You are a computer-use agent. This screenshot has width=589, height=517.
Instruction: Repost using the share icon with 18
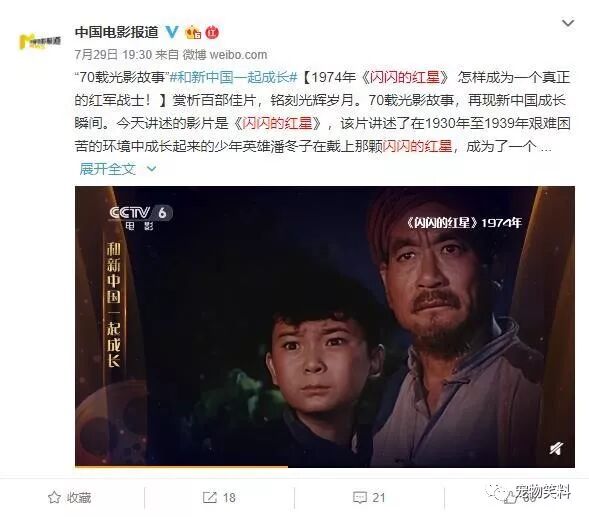pyautogui.click(x=219, y=497)
